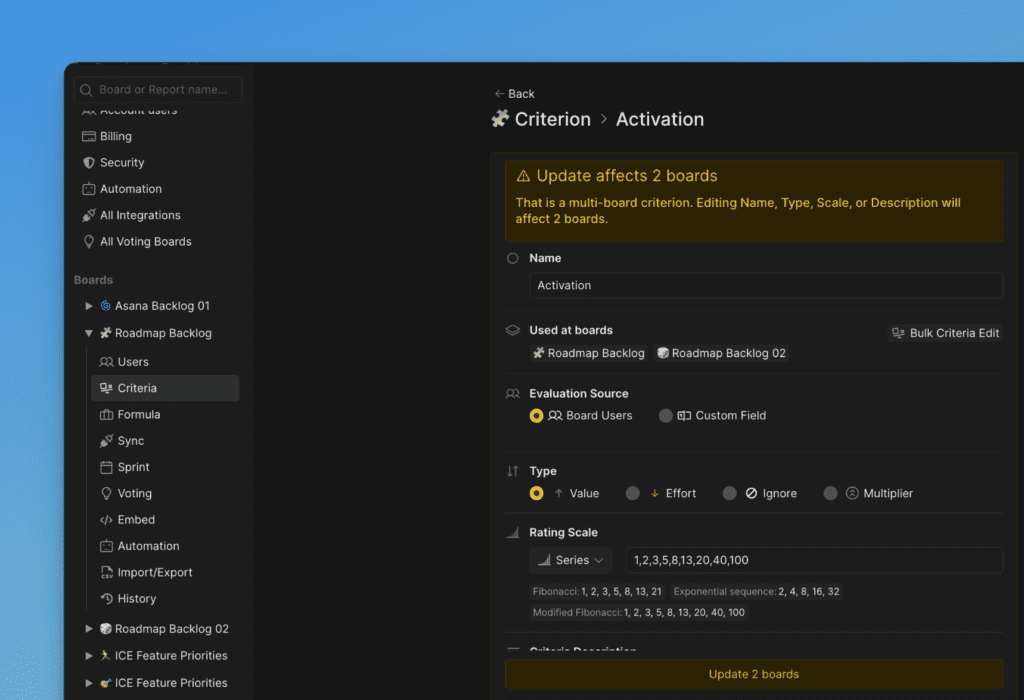Click the Formula briefcase icon
The height and width of the screenshot is (700, 1024).
pyautogui.click(x=107, y=415)
